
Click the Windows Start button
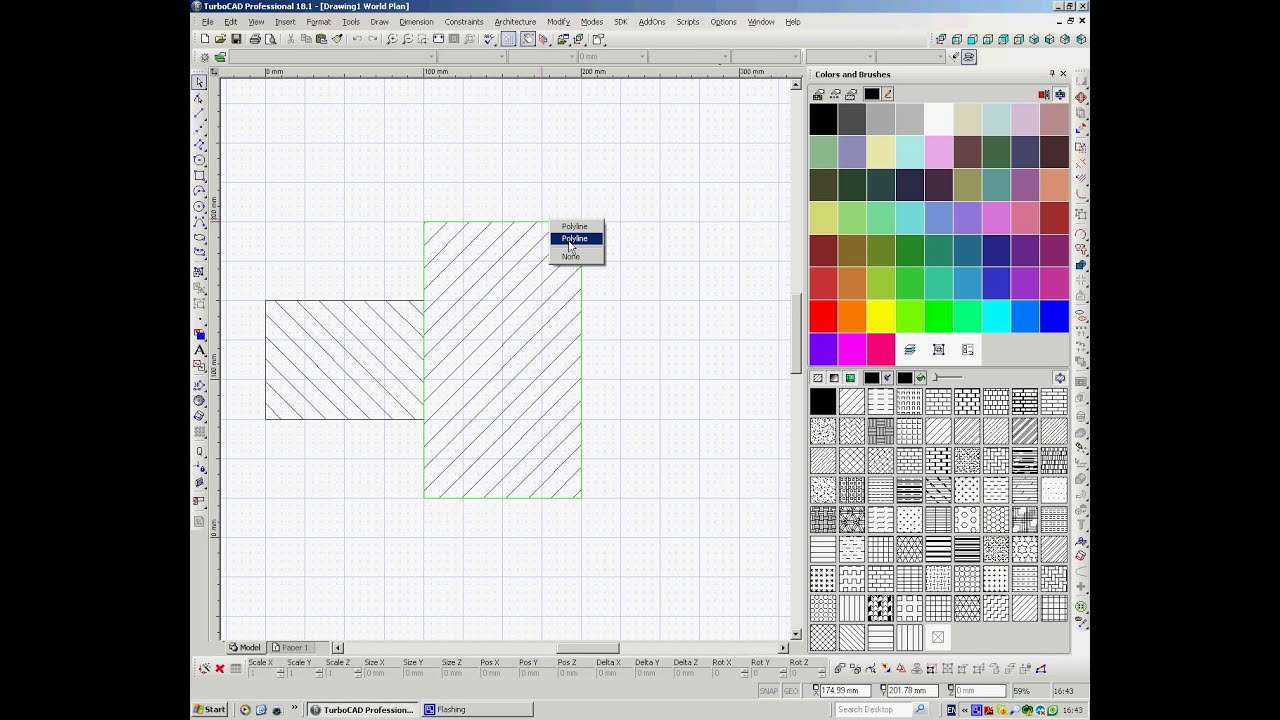[209, 709]
